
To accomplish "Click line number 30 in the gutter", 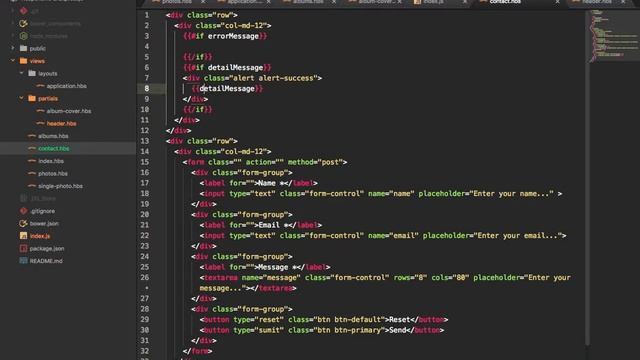I will pos(145,330).
